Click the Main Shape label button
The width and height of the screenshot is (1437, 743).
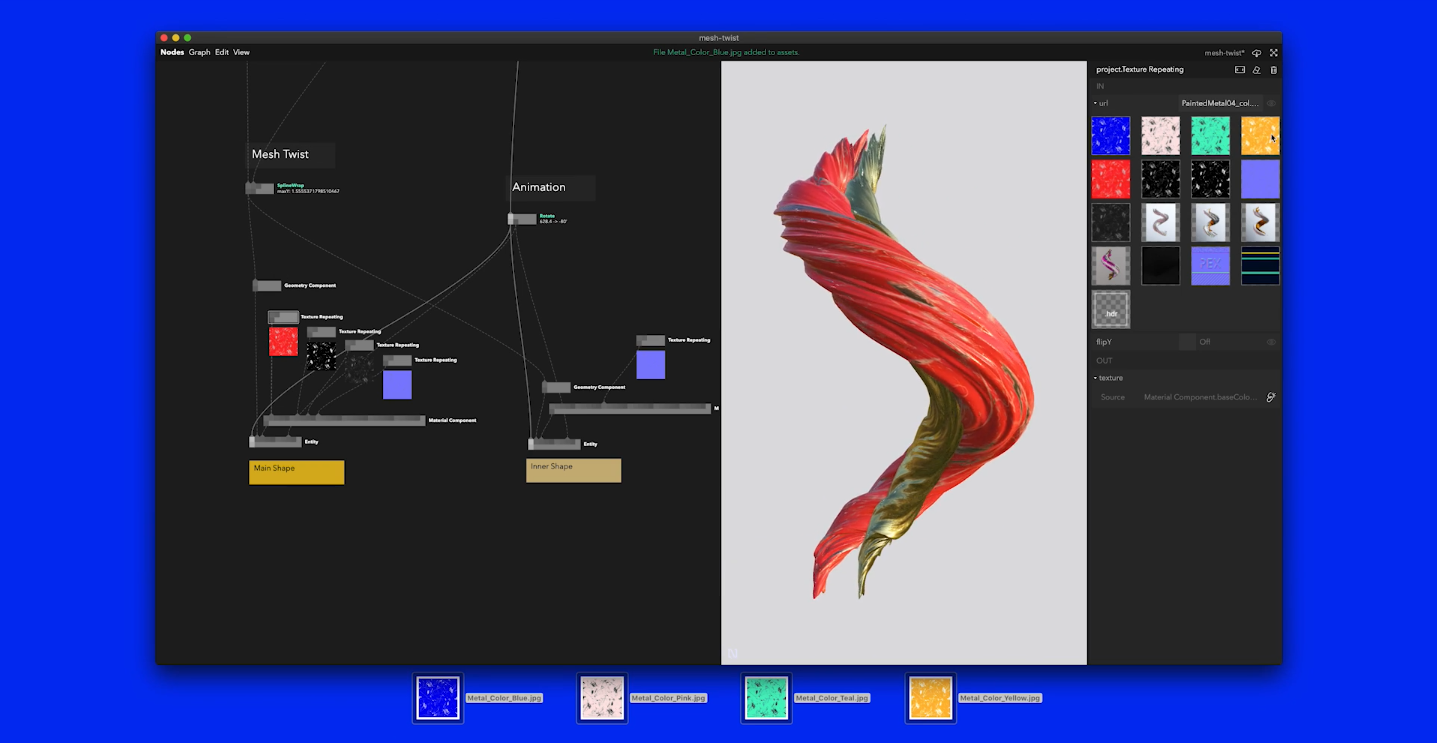[x=296, y=471]
